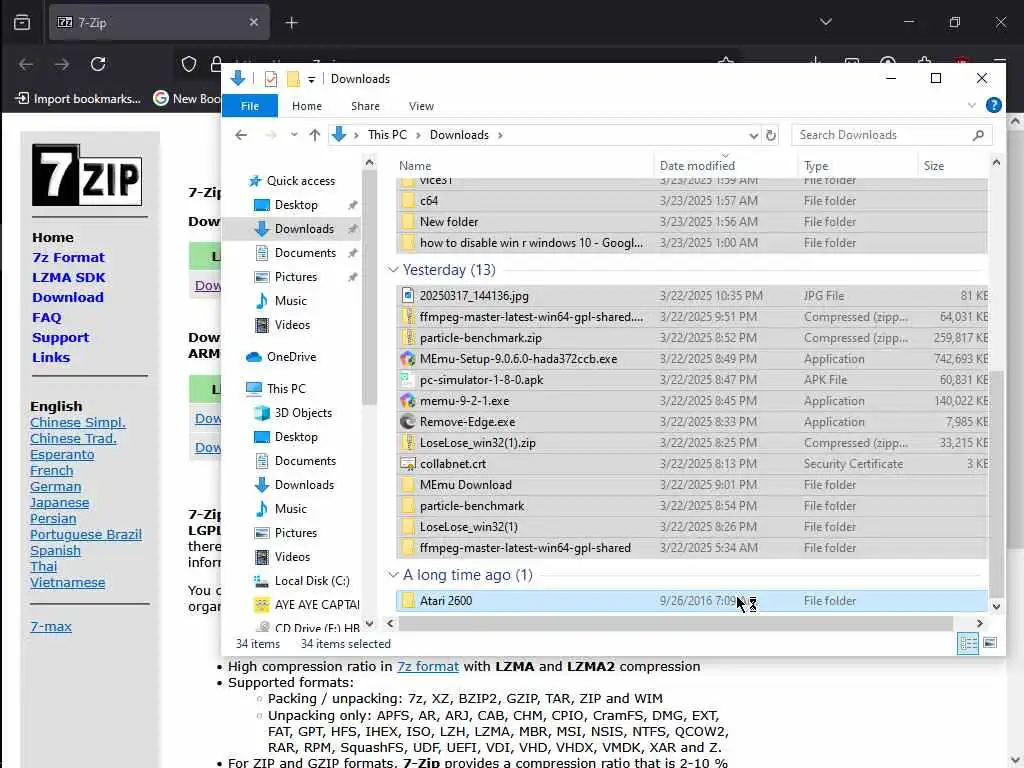
Task: Open address bar history dropdown
Action: 753,135
